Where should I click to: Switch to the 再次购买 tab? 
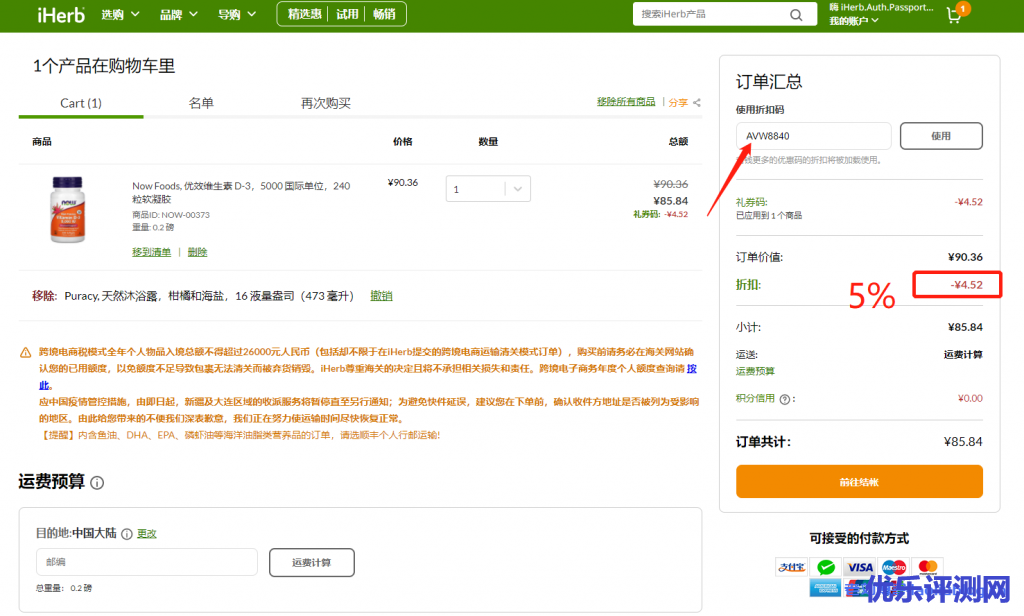[326, 103]
